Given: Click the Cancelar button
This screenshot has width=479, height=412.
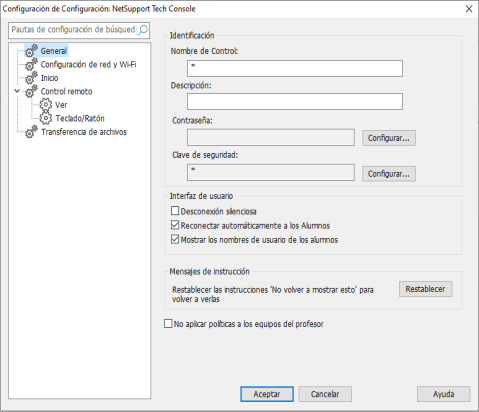Looking at the screenshot, I should [x=325, y=394].
